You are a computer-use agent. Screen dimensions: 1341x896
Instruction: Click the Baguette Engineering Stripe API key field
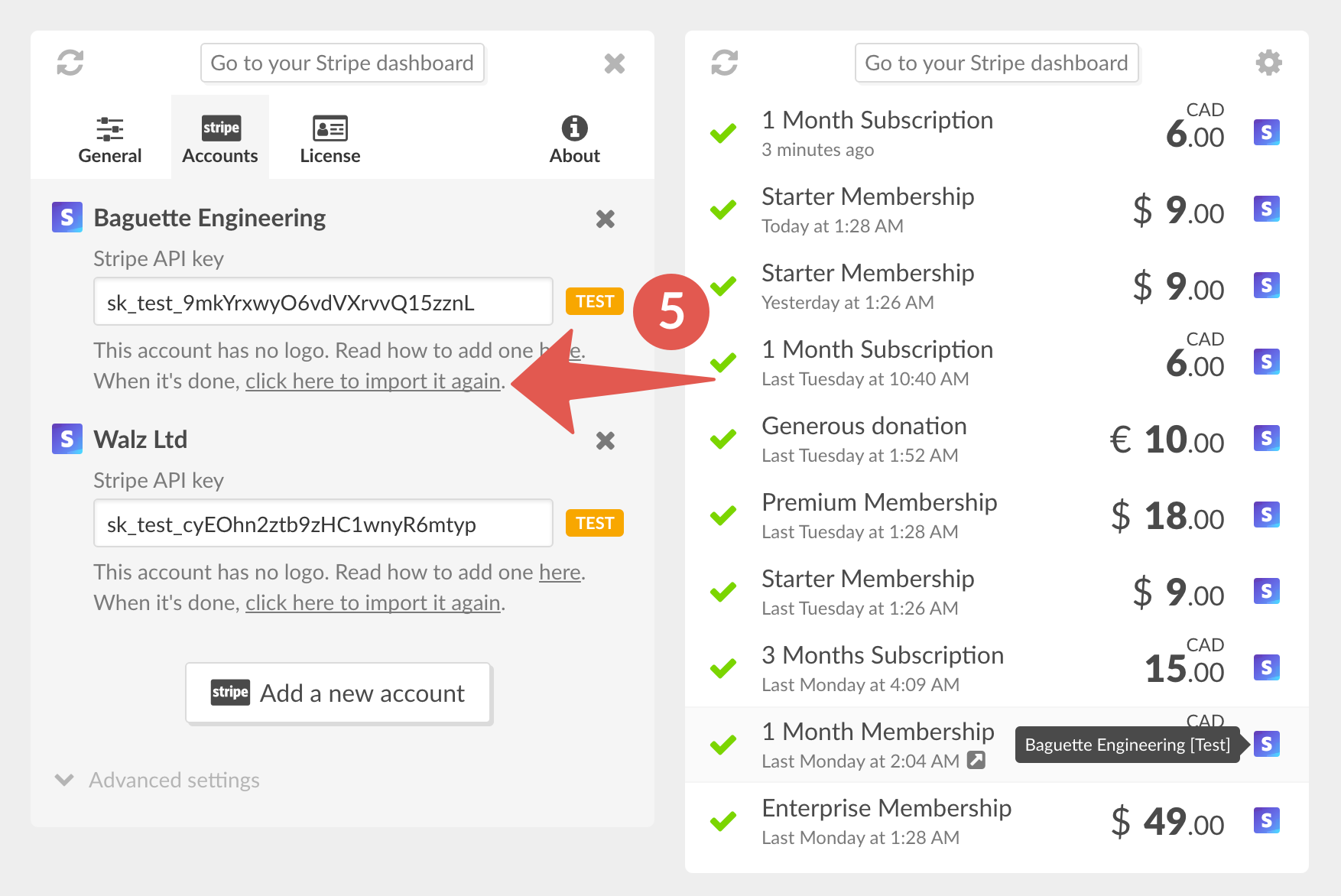(x=323, y=302)
